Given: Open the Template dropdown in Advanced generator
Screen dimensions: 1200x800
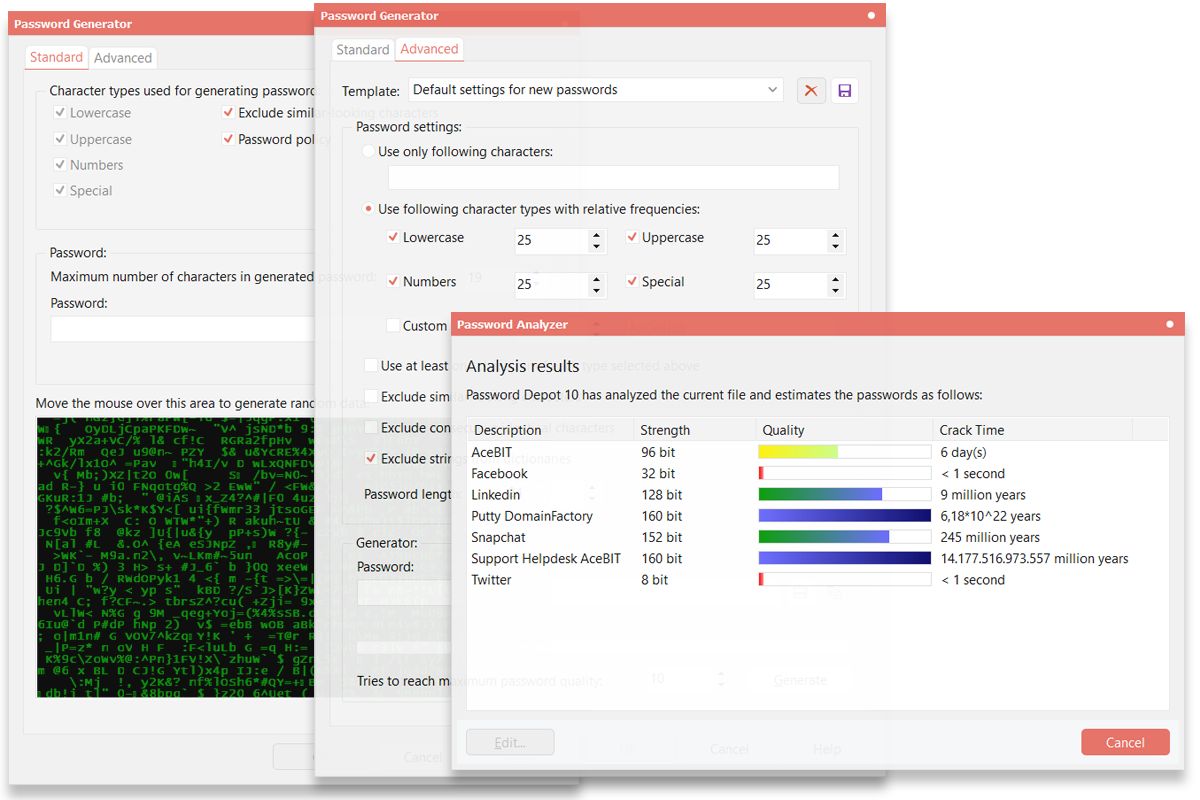Looking at the screenshot, I should [596, 90].
